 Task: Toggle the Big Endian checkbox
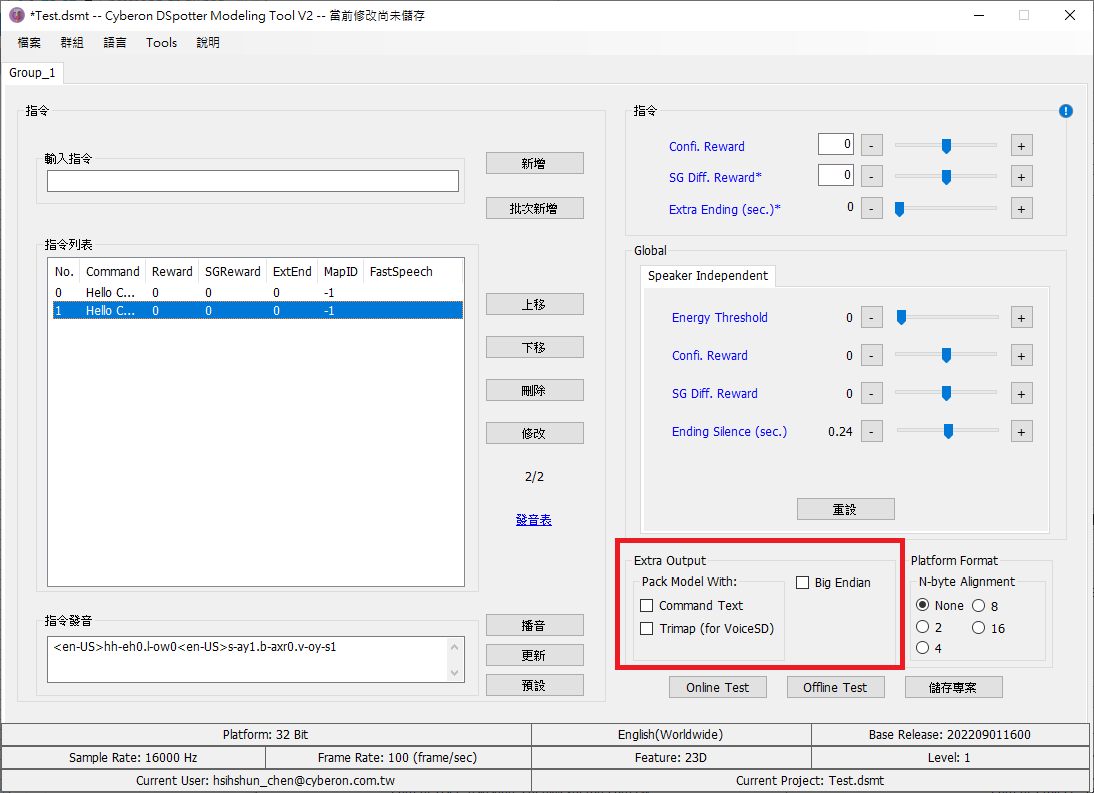coord(803,583)
